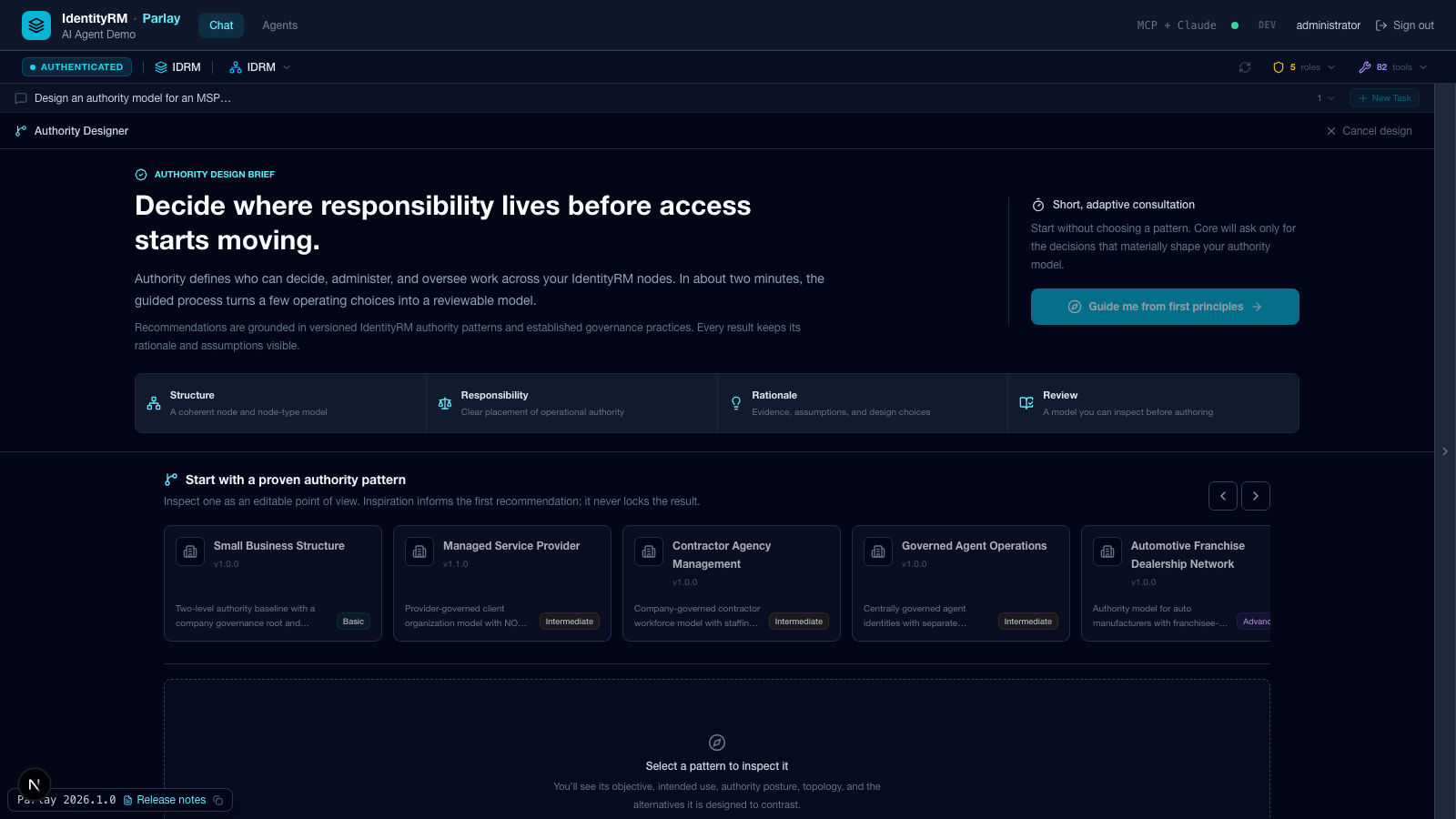
Task: Click the Structure node icon
Action: [x=154, y=403]
